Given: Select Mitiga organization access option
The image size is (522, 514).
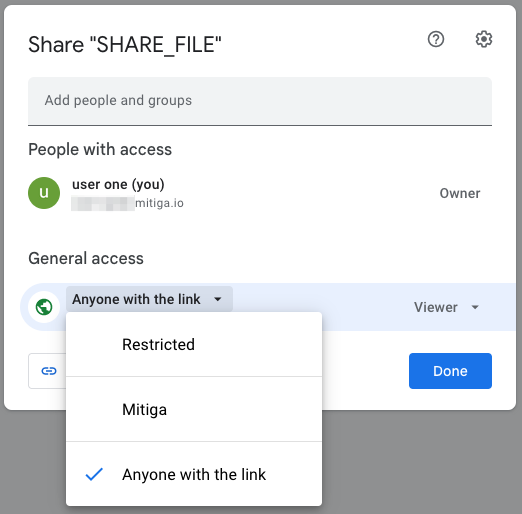Looking at the screenshot, I should (194, 409).
